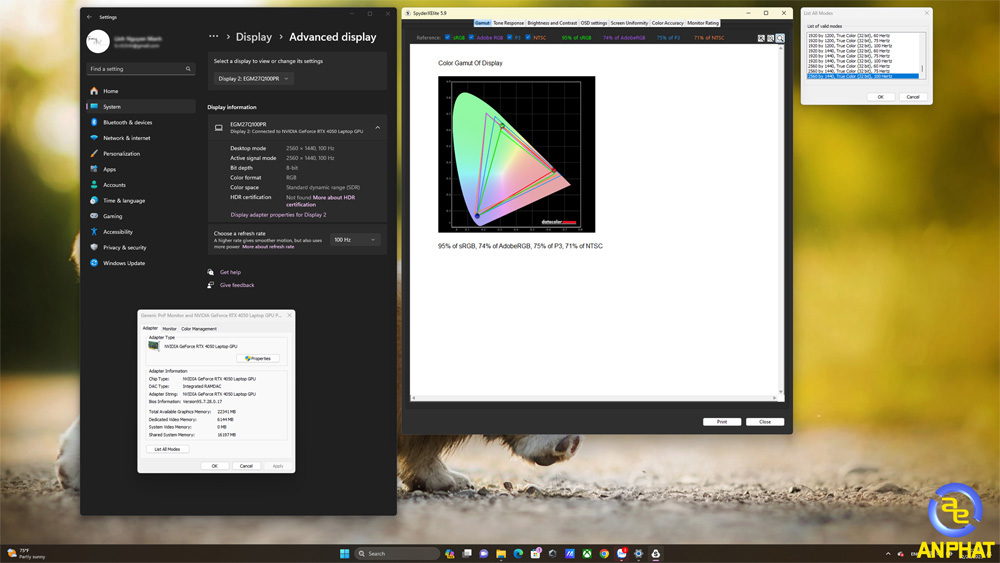1000x563 pixels.
Task: Click the back arrow in Settings window
Action: pos(89,17)
